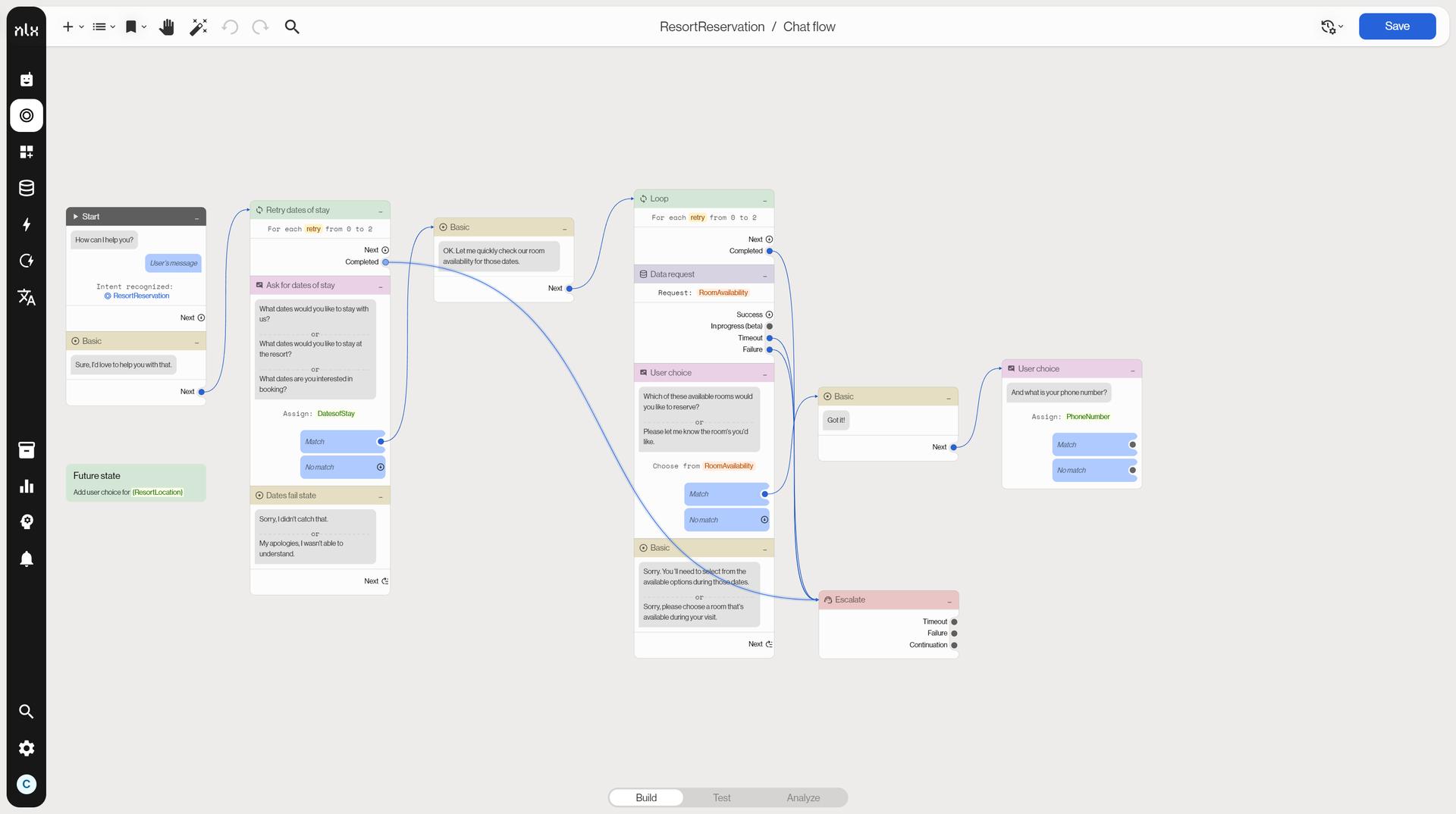This screenshot has width=1456, height=814.
Task: Open the translations sidebar icon
Action: (27, 297)
